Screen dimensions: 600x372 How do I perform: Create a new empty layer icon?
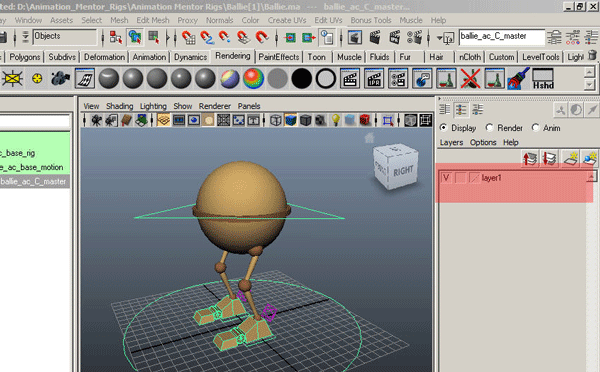point(570,158)
